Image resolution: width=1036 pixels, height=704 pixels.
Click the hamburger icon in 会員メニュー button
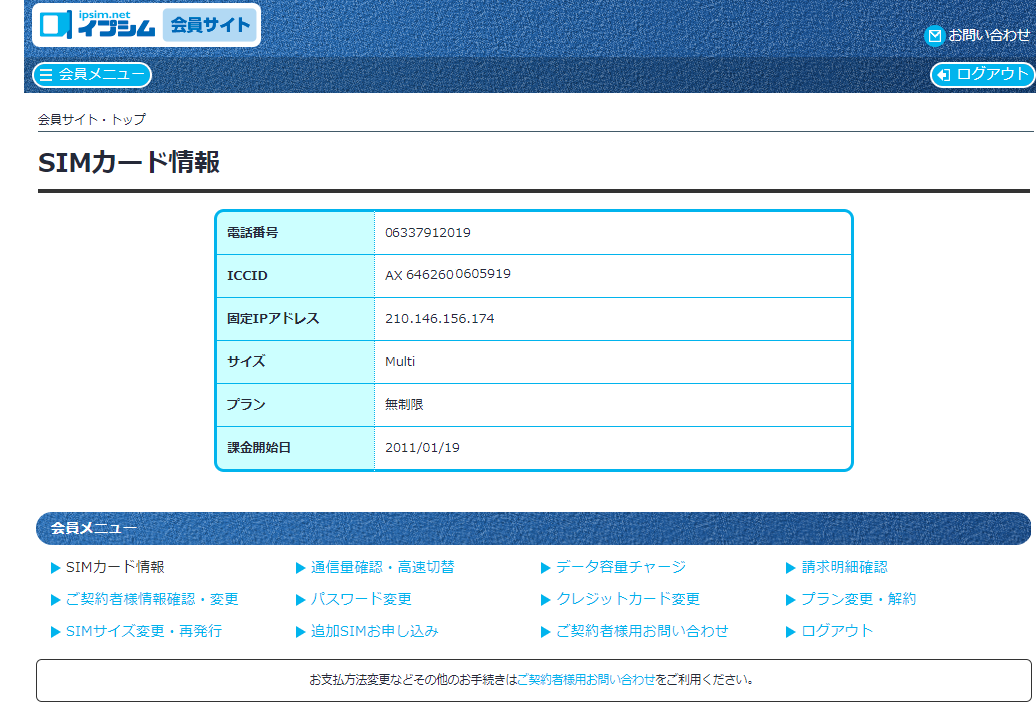(x=46, y=75)
